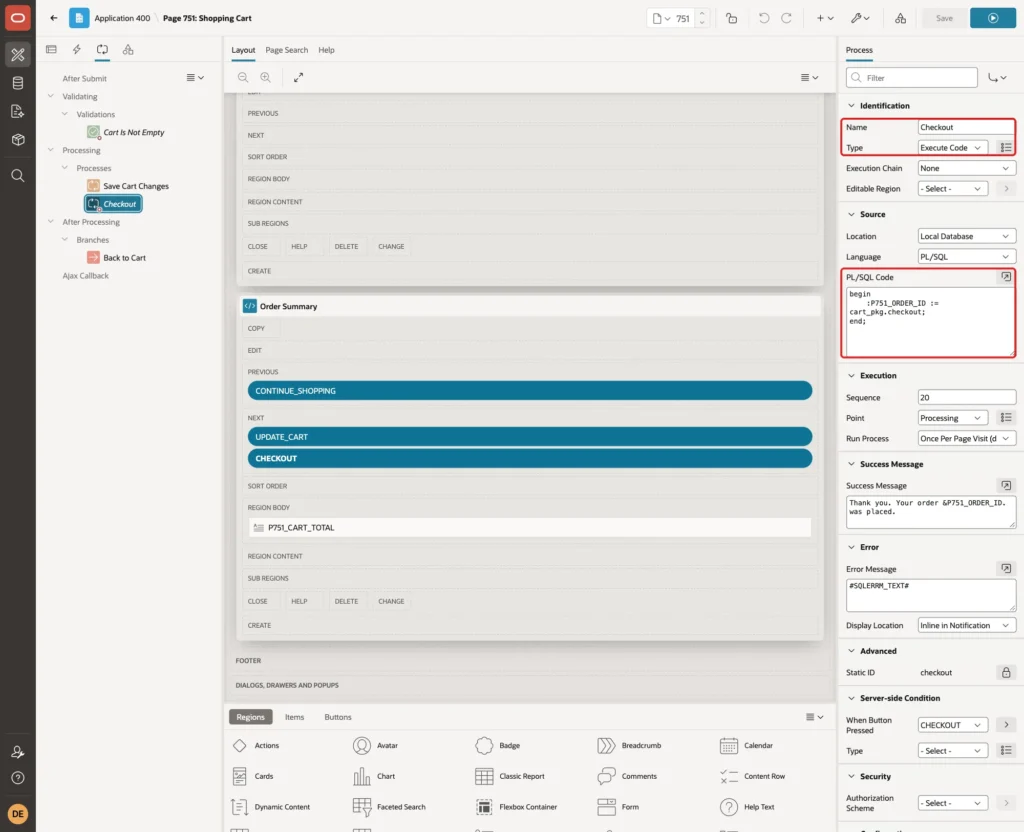Open the Run Process dropdown

(x=967, y=438)
